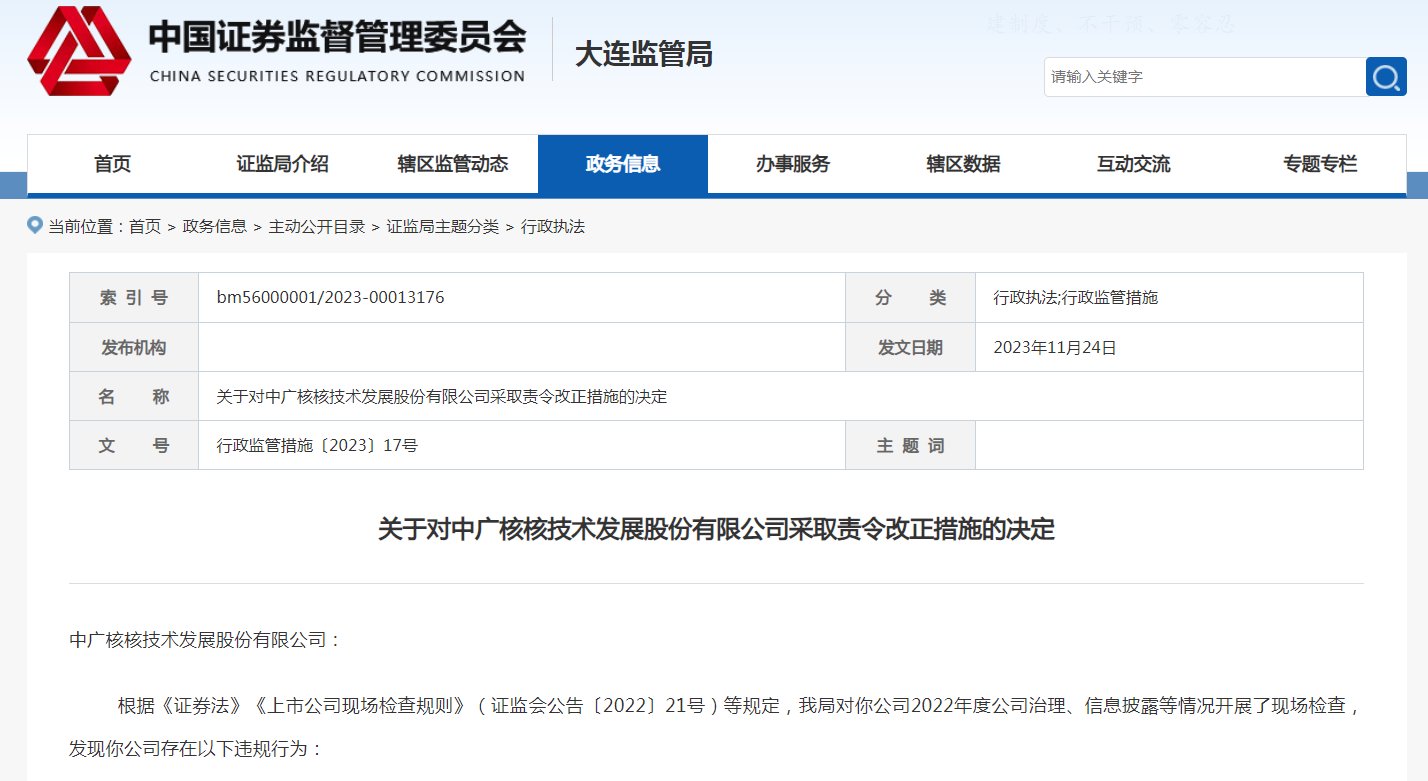Open the 办事服务 navigation tab
1428x781 pixels.
click(x=793, y=164)
